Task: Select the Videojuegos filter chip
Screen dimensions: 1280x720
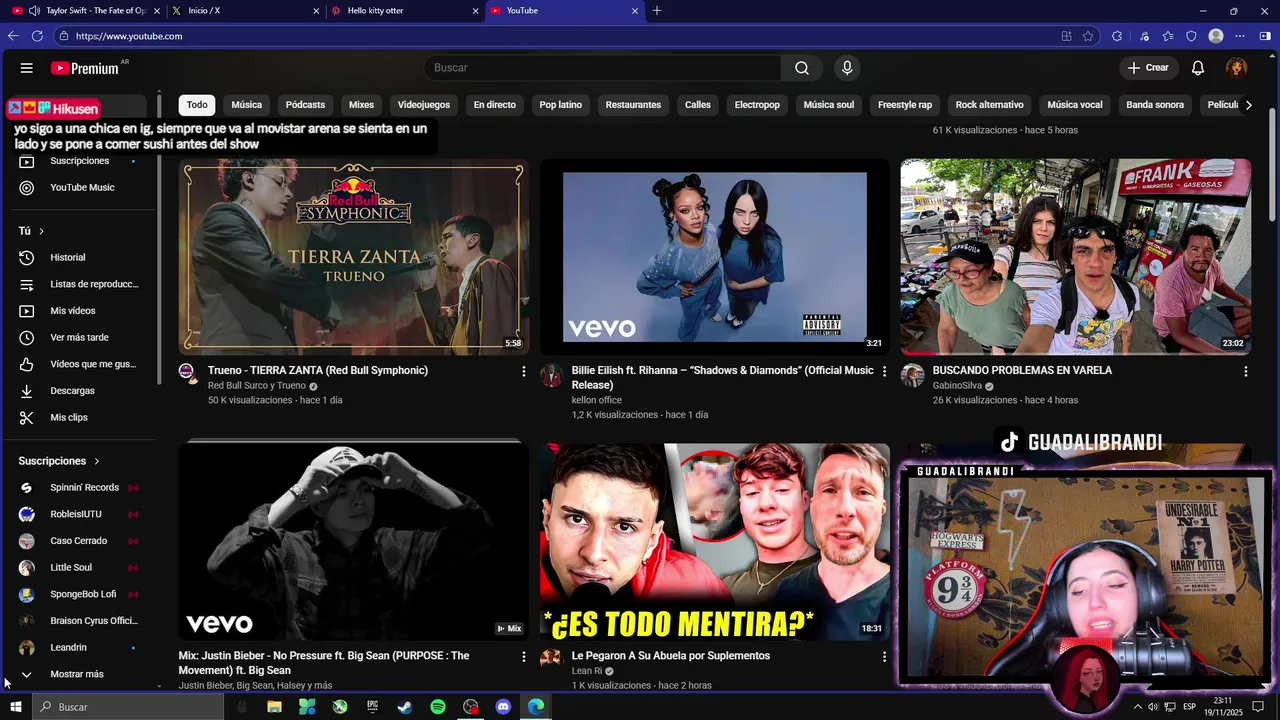Action: coord(424,105)
